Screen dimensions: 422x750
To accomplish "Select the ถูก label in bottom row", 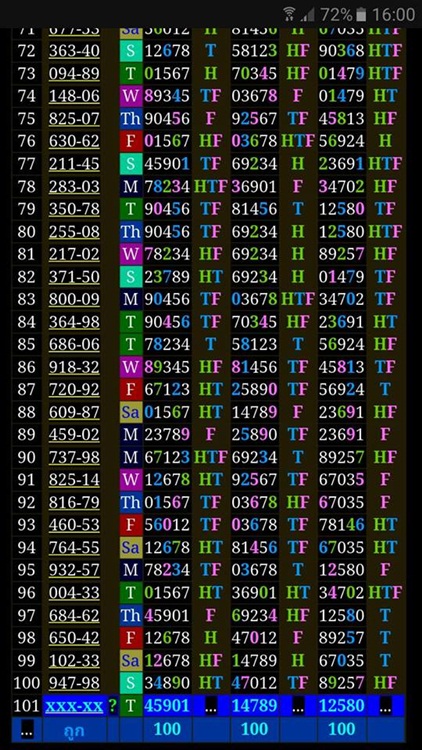I will (74, 730).
